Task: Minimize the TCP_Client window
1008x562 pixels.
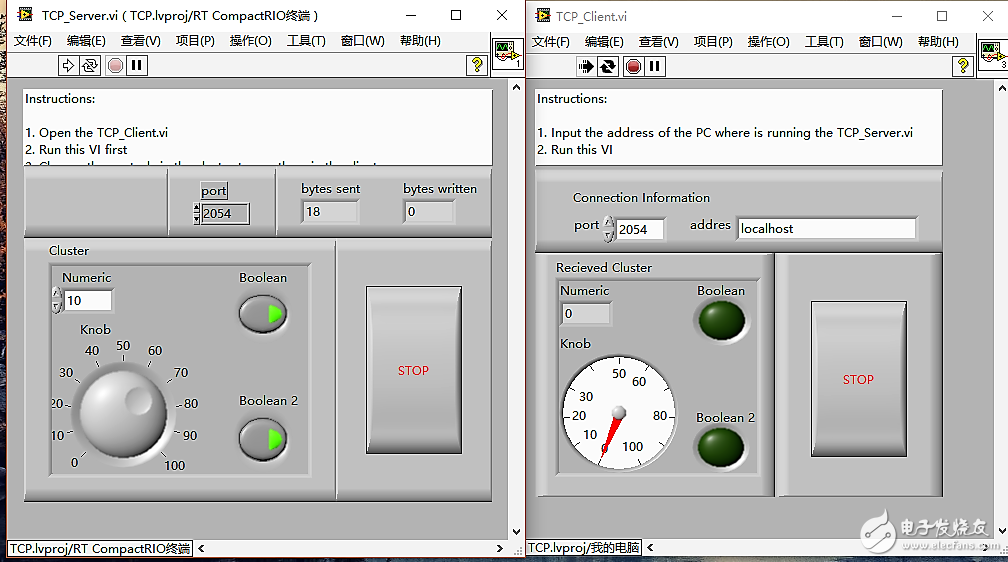Action: pyautogui.click(x=897, y=16)
